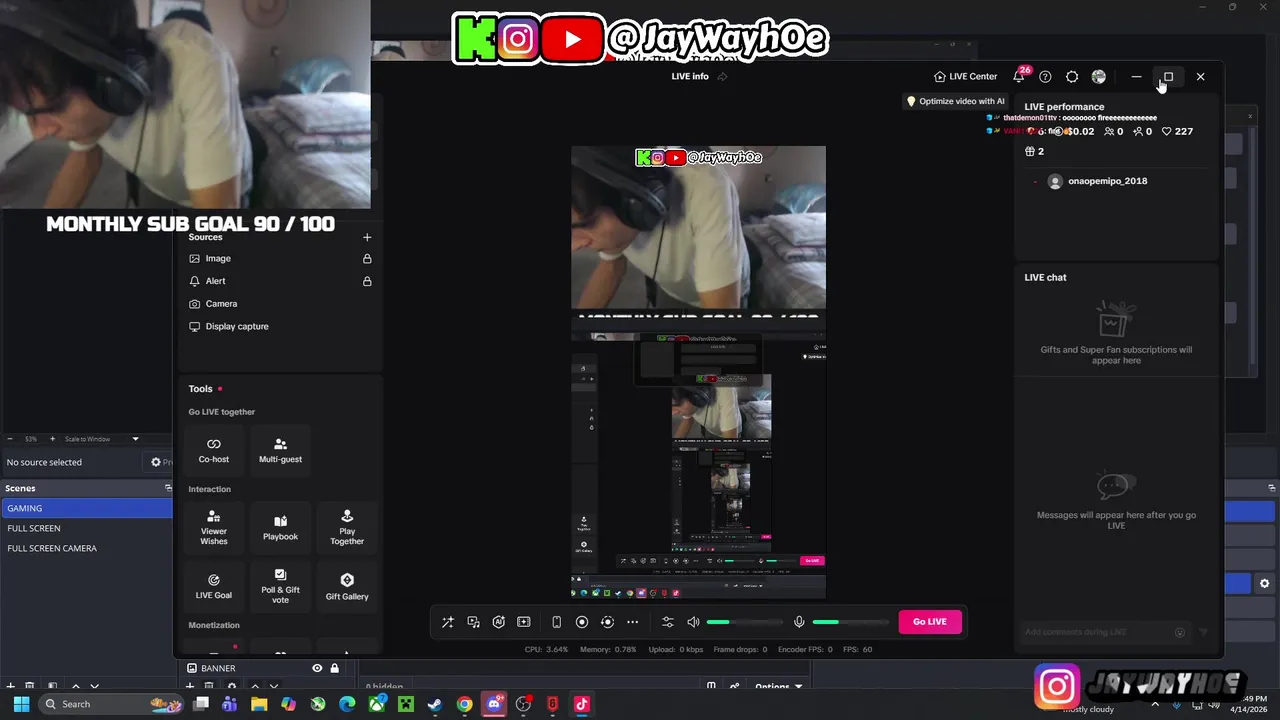Image resolution: width=1280 pixels, height=720 pixels.
Task: Open Steam from taskbar
Action: (435, 704)
